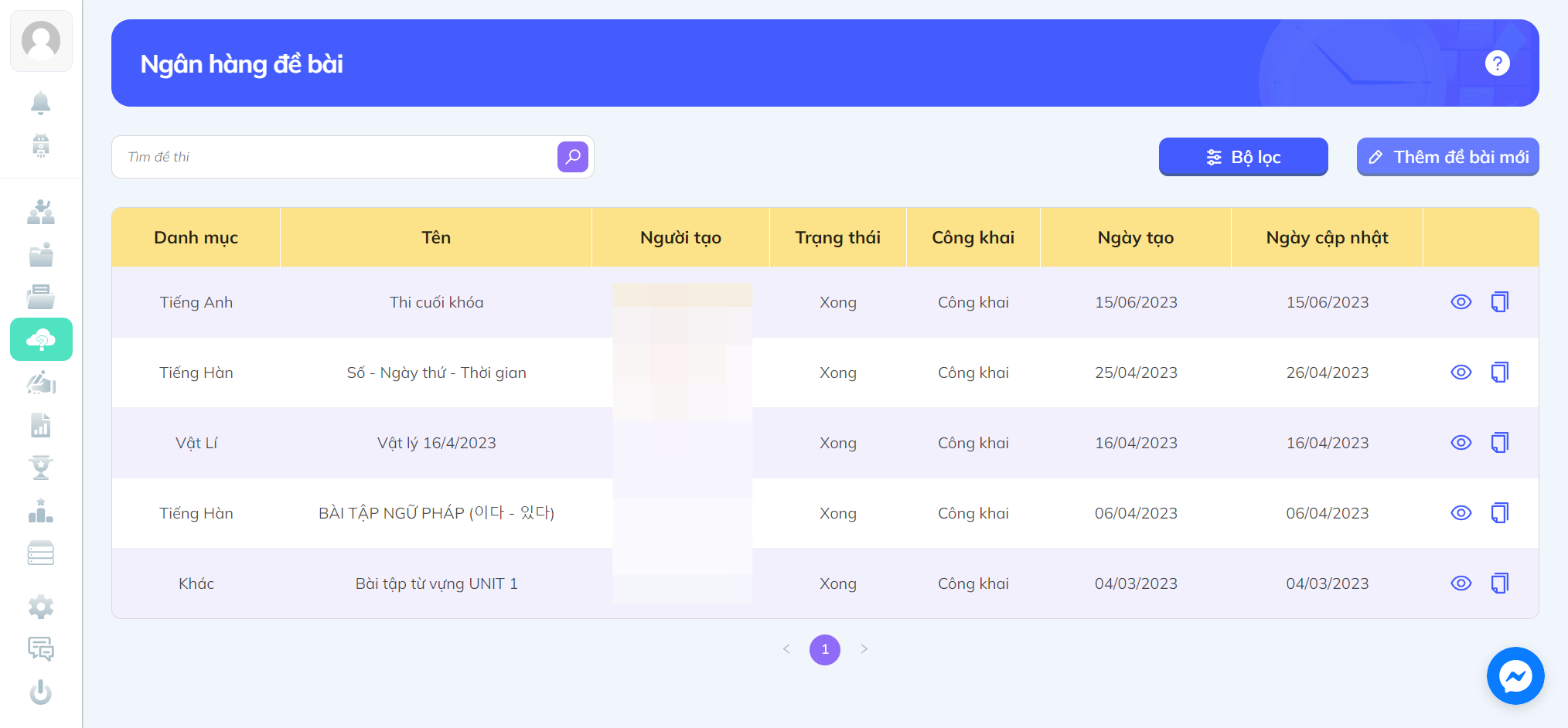Screen dimensions: 1568x728
Task: Open the trophy achievements sidebar icon
Action: [x=40, y=468]
